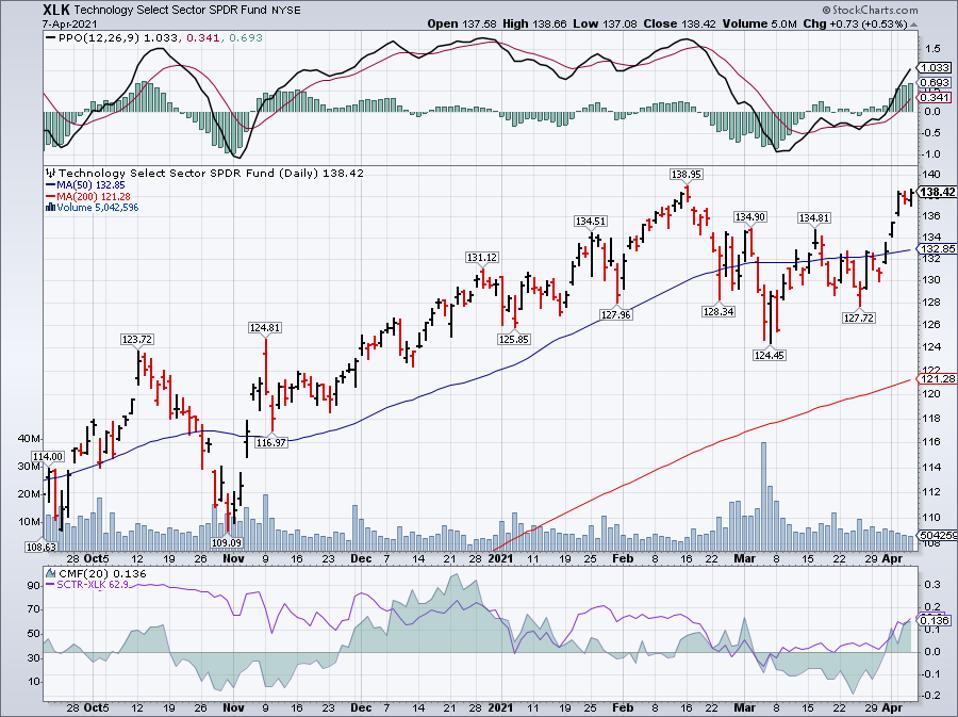Click the red line swatch before MA(200)

coord(50,197)
